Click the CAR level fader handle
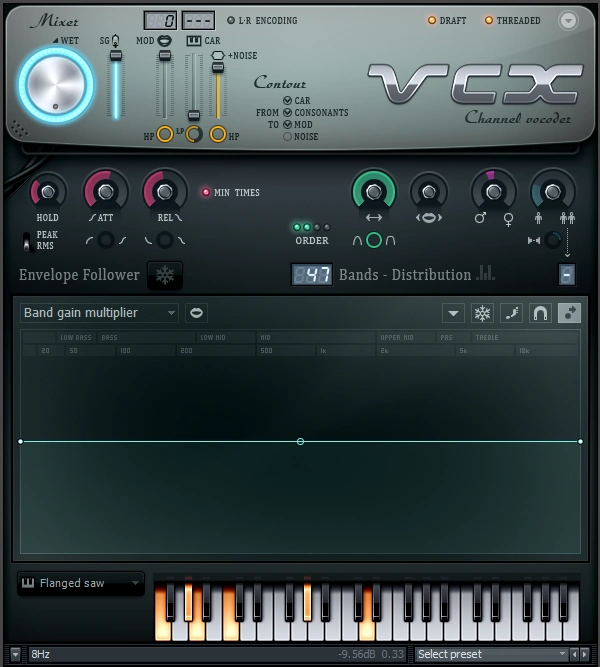The width and height of the screenshot is (600, 667). point(194,115)
